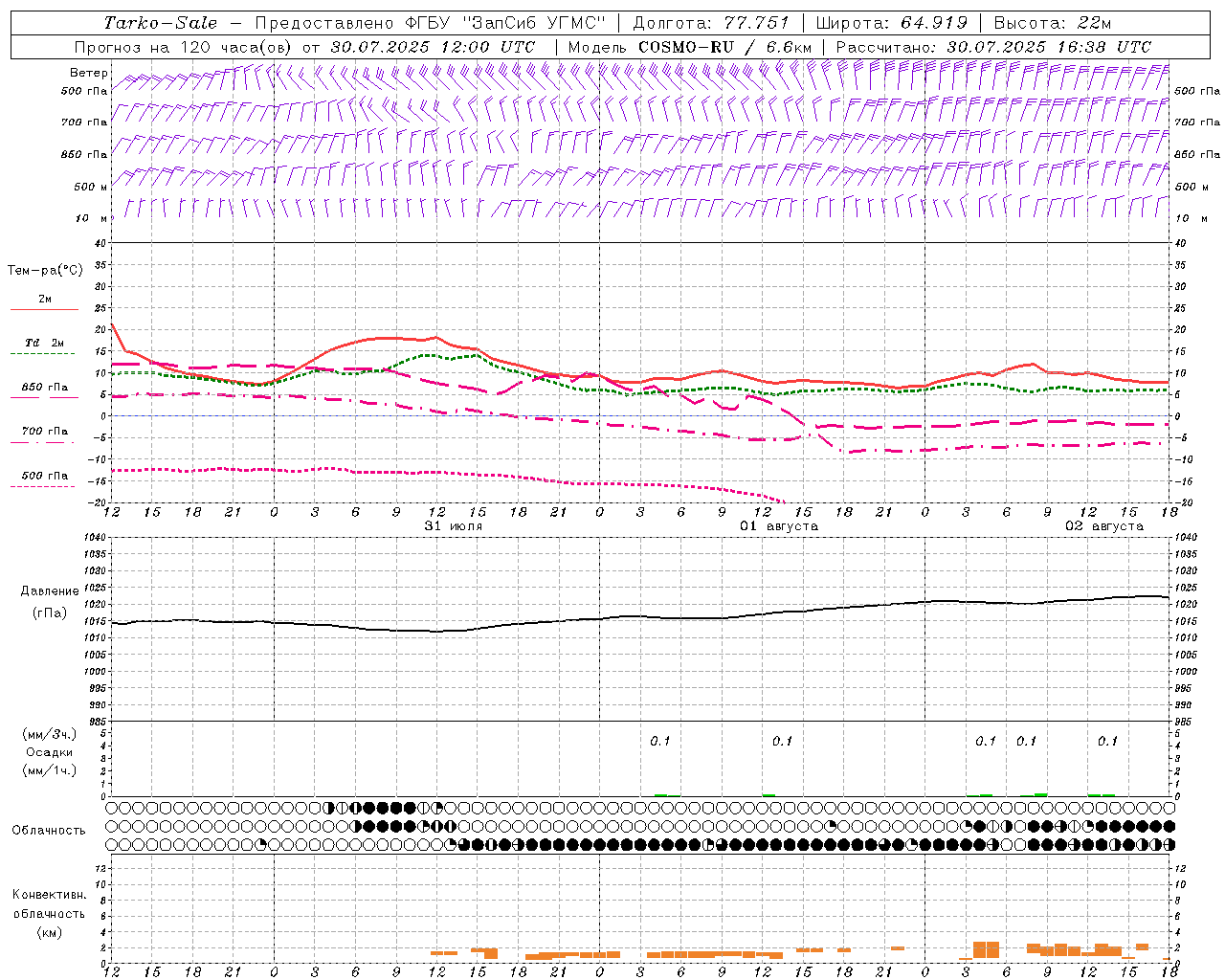
Task: Click the Ветер wind panel label
Action: pyautogui.click(x=88, y=73)
